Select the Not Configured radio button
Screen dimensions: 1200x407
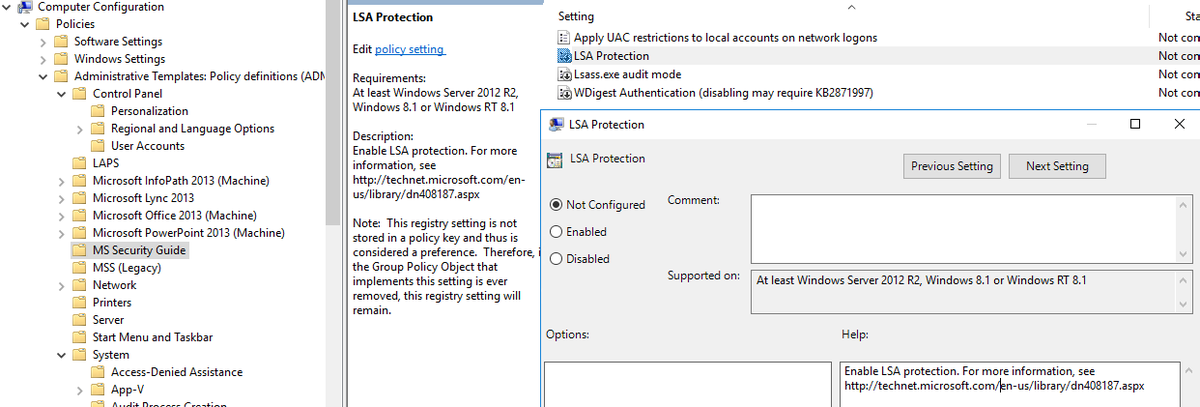coord(556,205)
